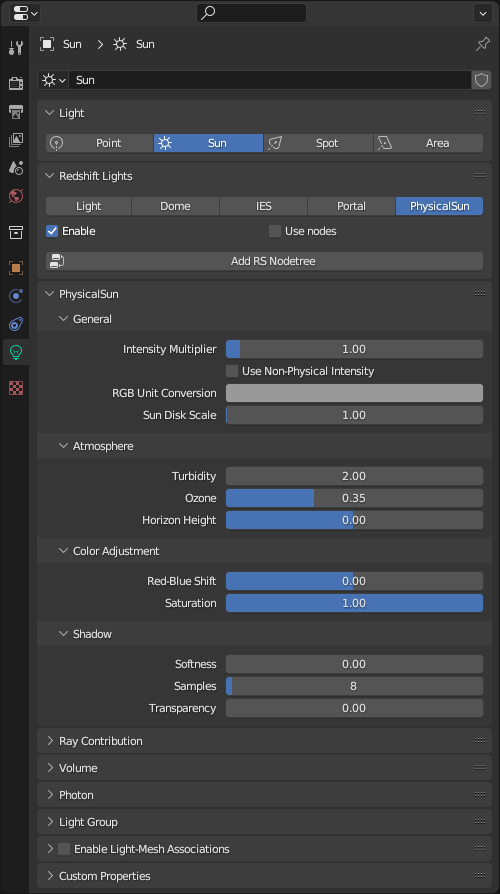Click the properties search field
Image resolution: width=500 pixels, height=894 pixels.
(251, 13)
